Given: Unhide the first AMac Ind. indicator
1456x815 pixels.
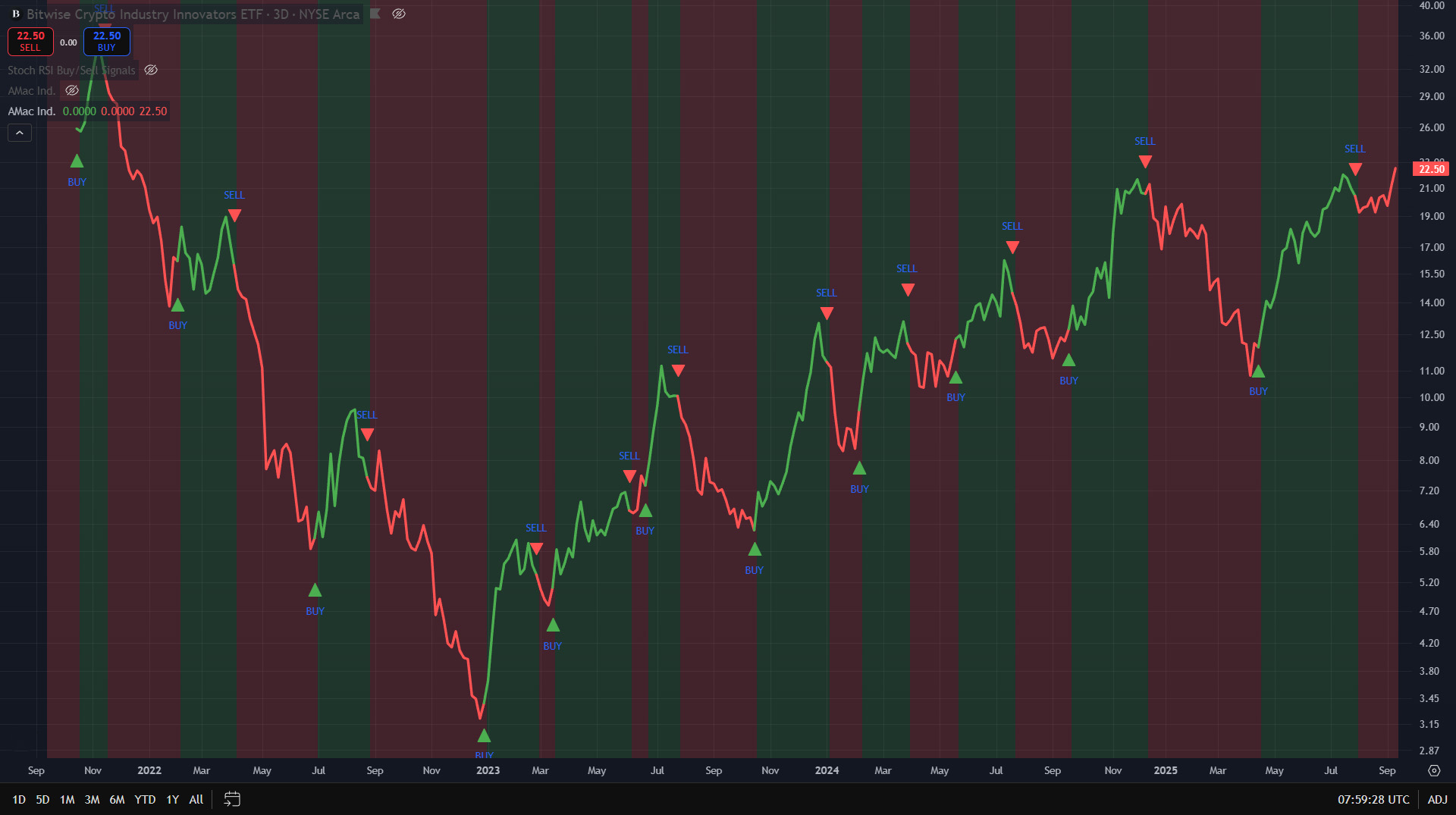Looking at the screenshot, I should tap(72, 91).
